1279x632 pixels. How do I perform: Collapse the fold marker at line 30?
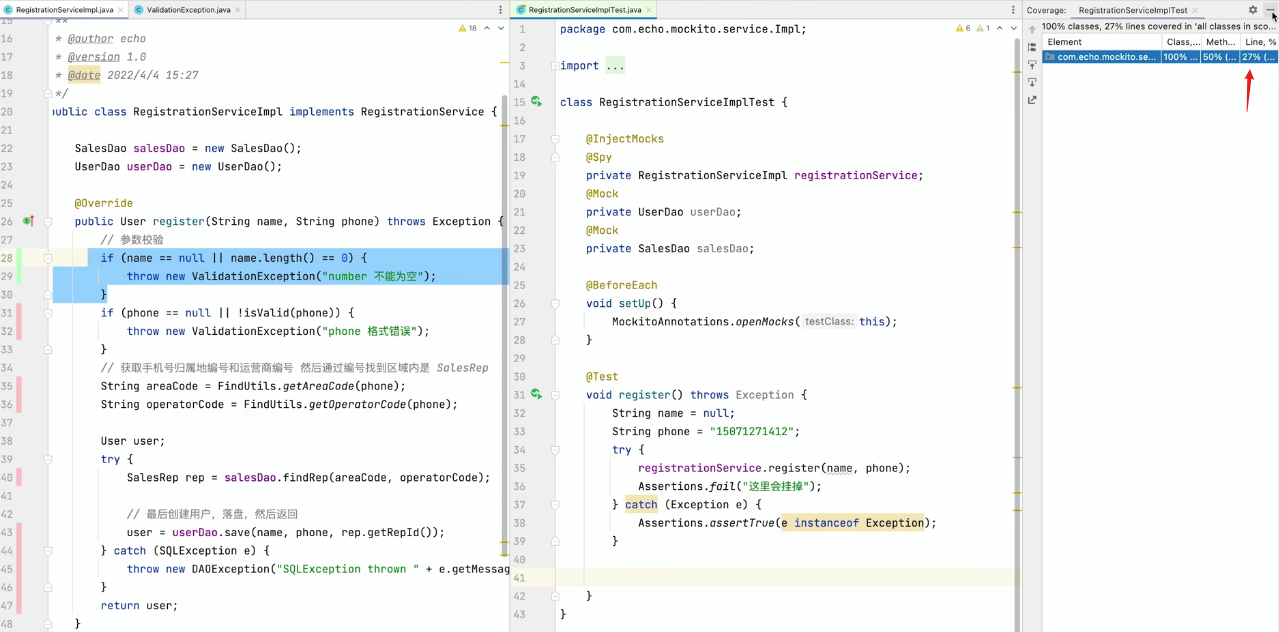(x=48, y=294)
